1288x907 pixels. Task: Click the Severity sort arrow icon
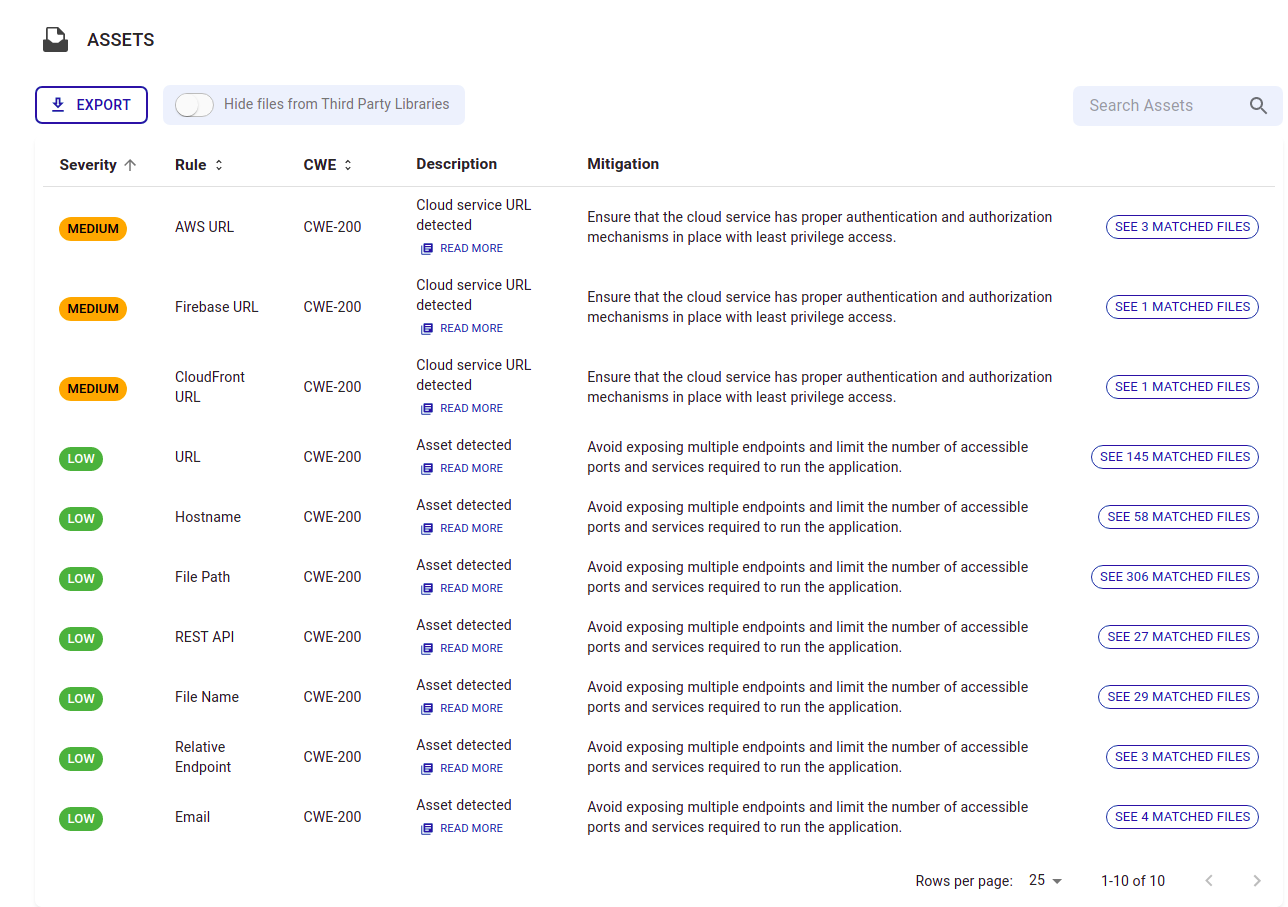click(130, 165)
